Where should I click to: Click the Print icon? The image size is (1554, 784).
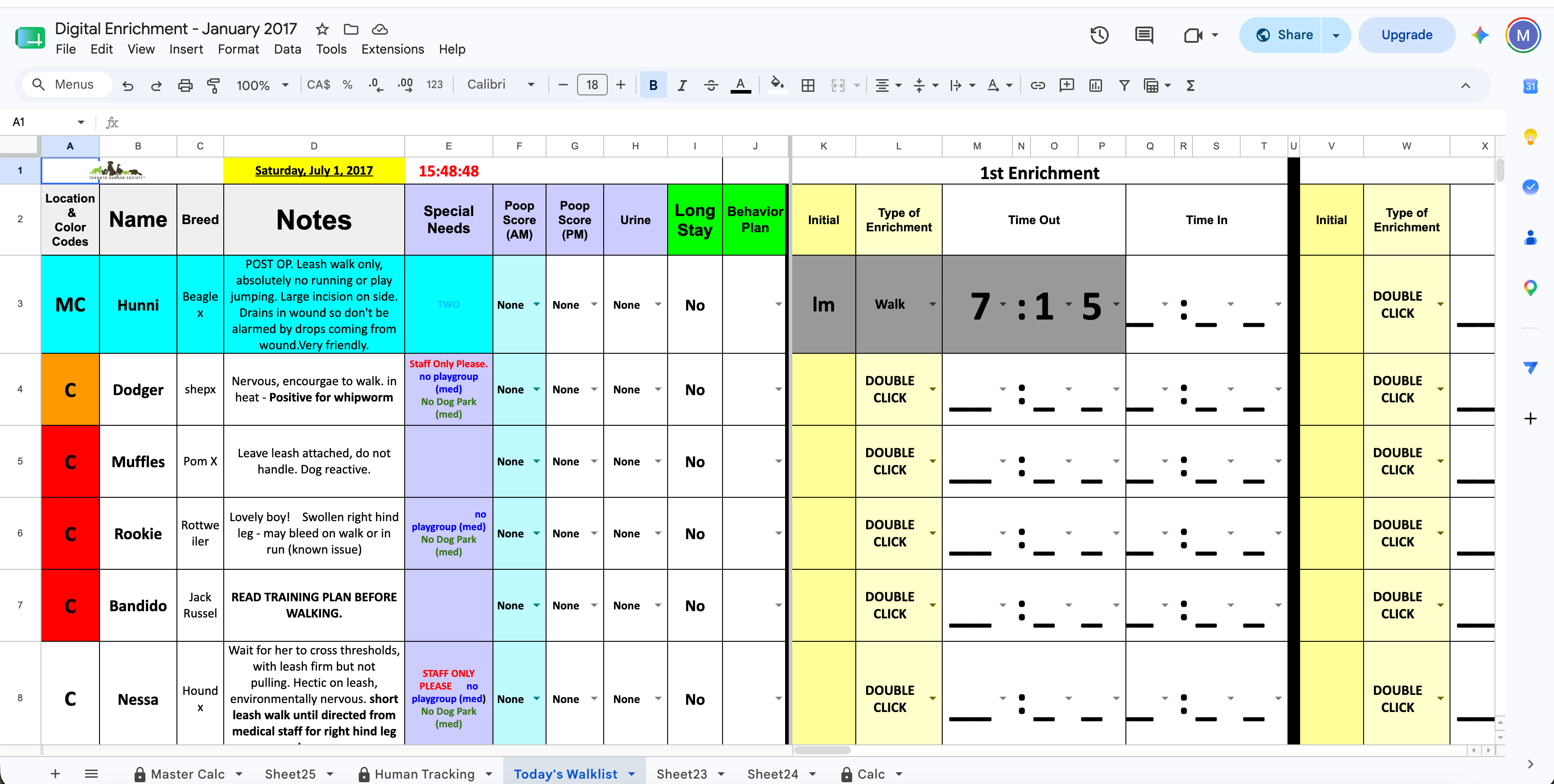click(x=185, y=86)
